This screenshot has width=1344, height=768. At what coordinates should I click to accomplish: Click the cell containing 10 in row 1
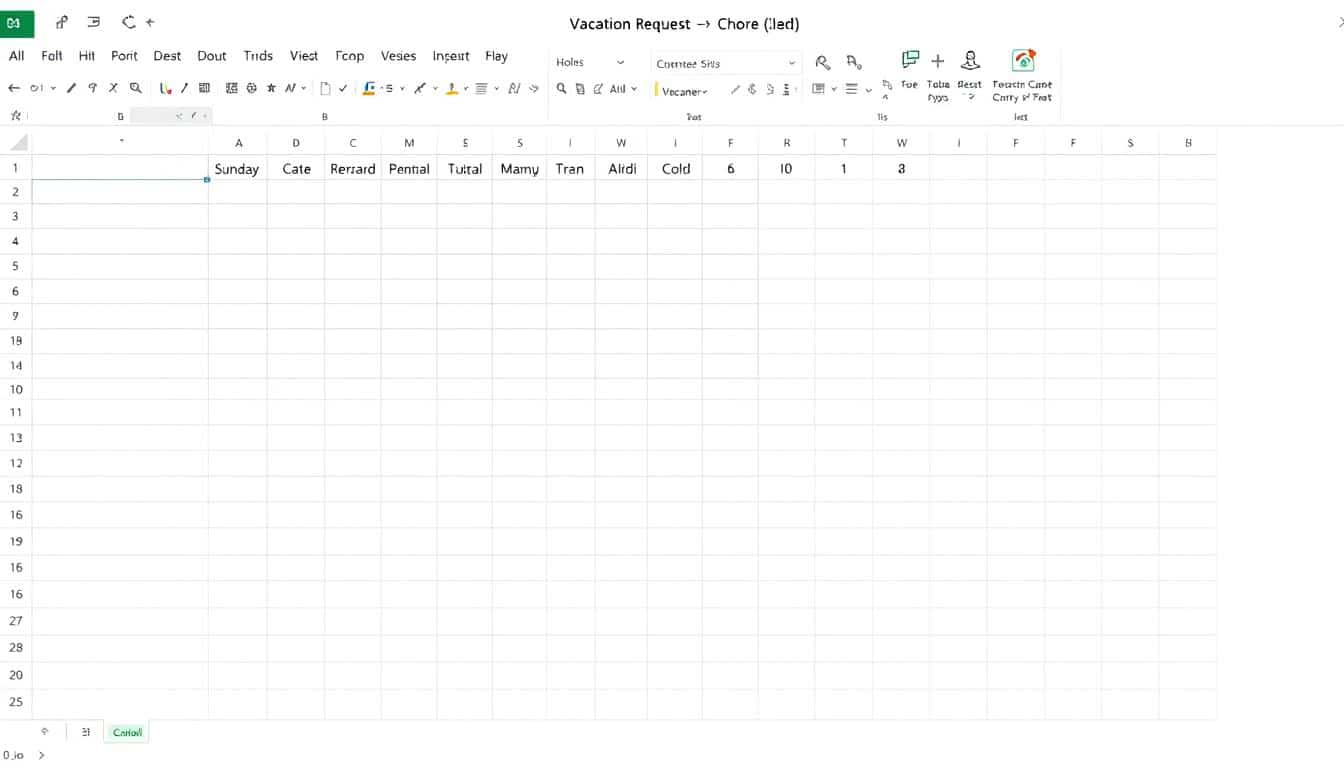786,169
